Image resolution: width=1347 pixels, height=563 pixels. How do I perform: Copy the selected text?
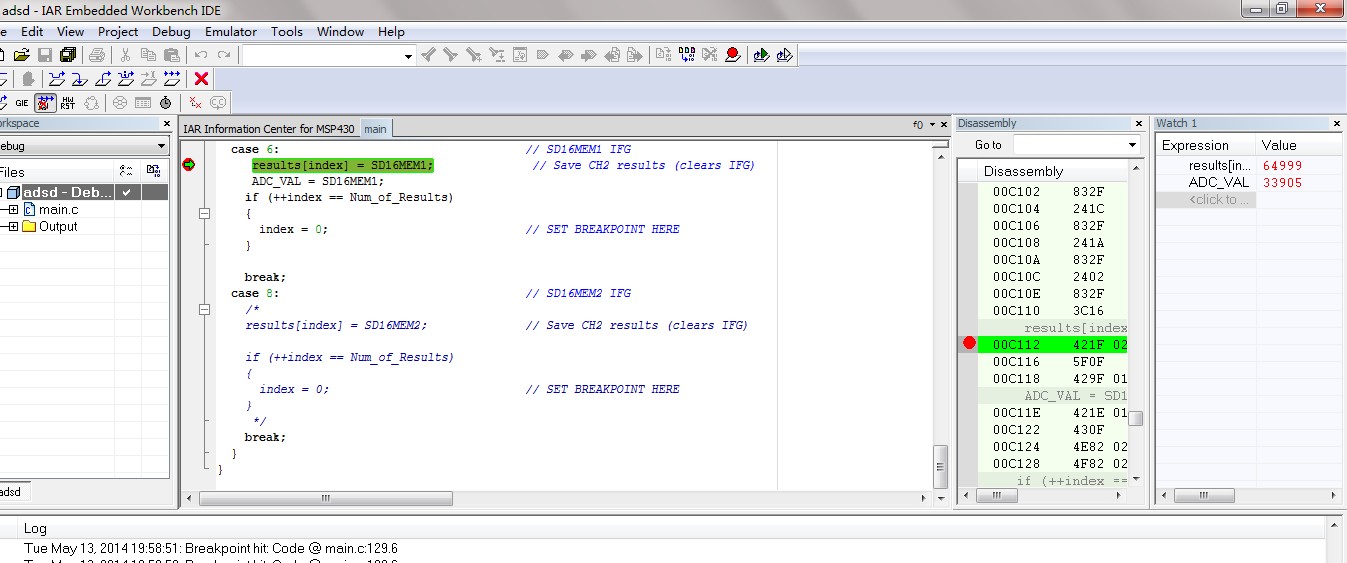[x=149, y=55]
